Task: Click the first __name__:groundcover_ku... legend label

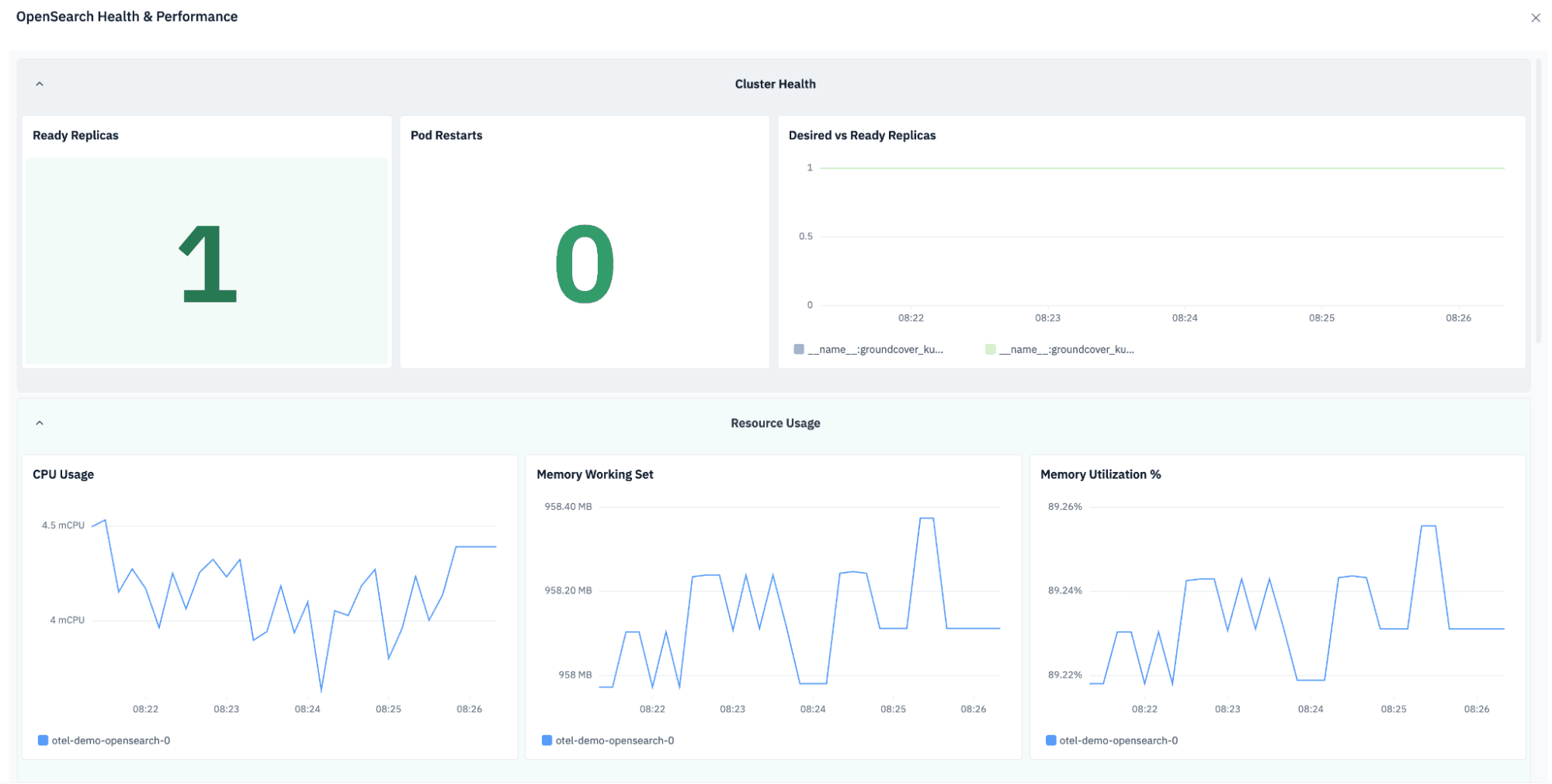Action: pyautogui.click(x=875, y=349)
